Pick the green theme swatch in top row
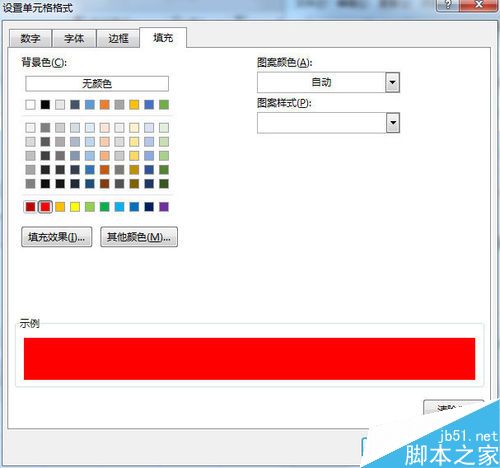This screenshot has width=500, height=468. click(x=164, y=105)
